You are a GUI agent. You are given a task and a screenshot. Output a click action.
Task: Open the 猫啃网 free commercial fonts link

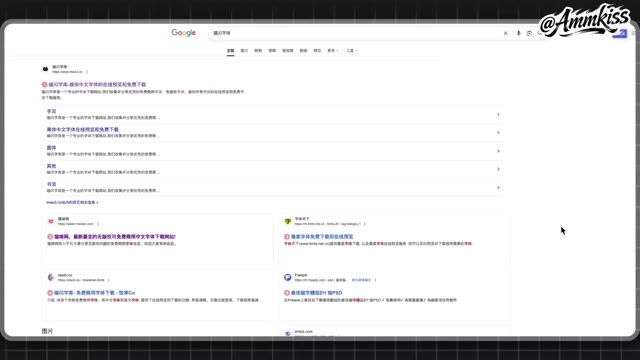pyautogui.click(x=115, y=236)
